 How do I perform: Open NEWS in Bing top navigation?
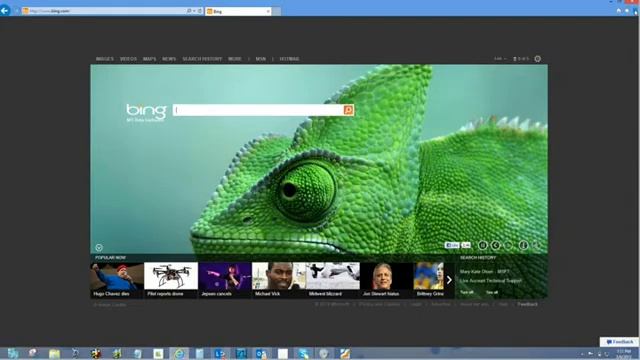pyautogui.click(x=169, y=59)
